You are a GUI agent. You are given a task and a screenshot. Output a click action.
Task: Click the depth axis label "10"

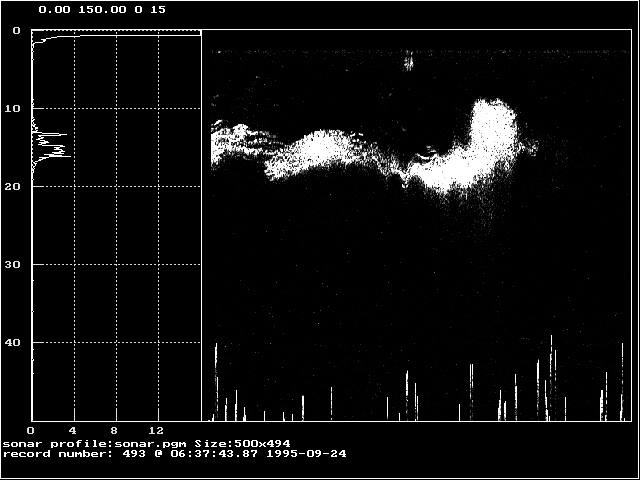click(12, 109)
